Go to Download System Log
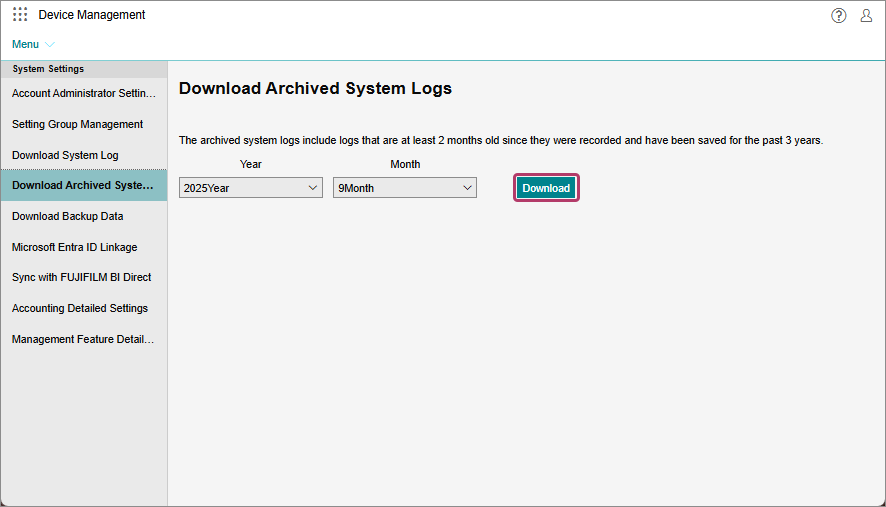The width and height of the screenshot is (886, 507). pos(84,155)
